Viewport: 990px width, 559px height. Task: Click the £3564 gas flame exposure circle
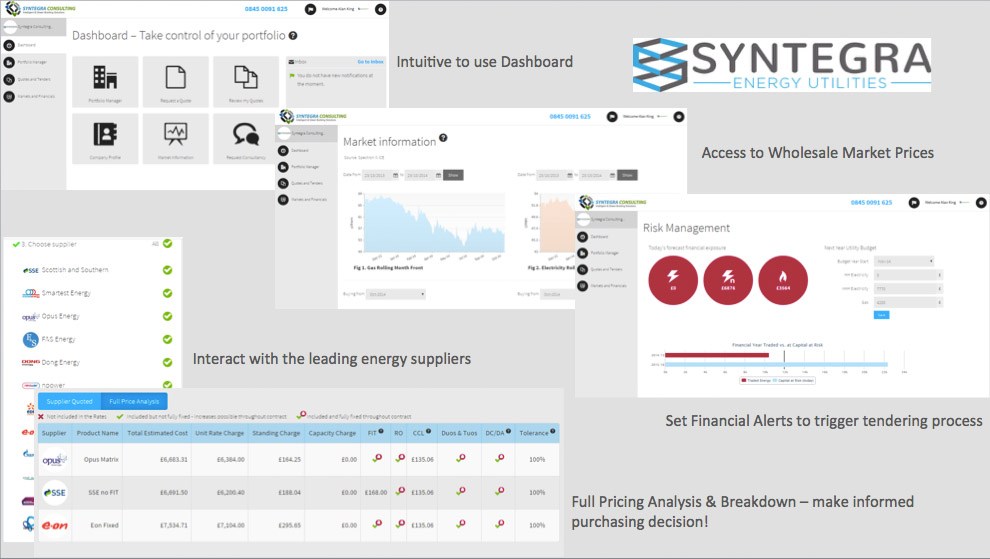pos(783,280)
